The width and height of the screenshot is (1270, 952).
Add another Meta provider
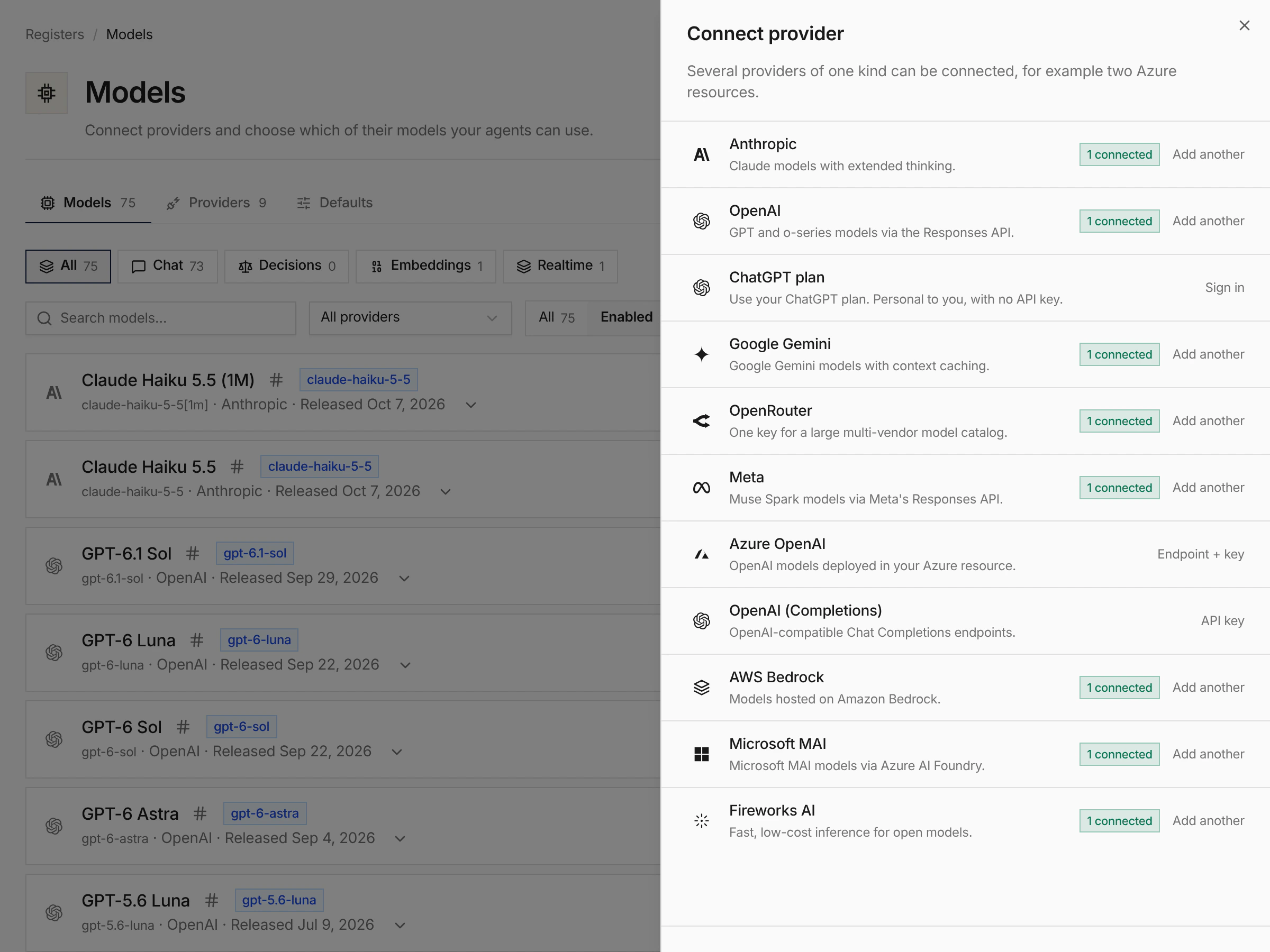[x=1208, y=487]
